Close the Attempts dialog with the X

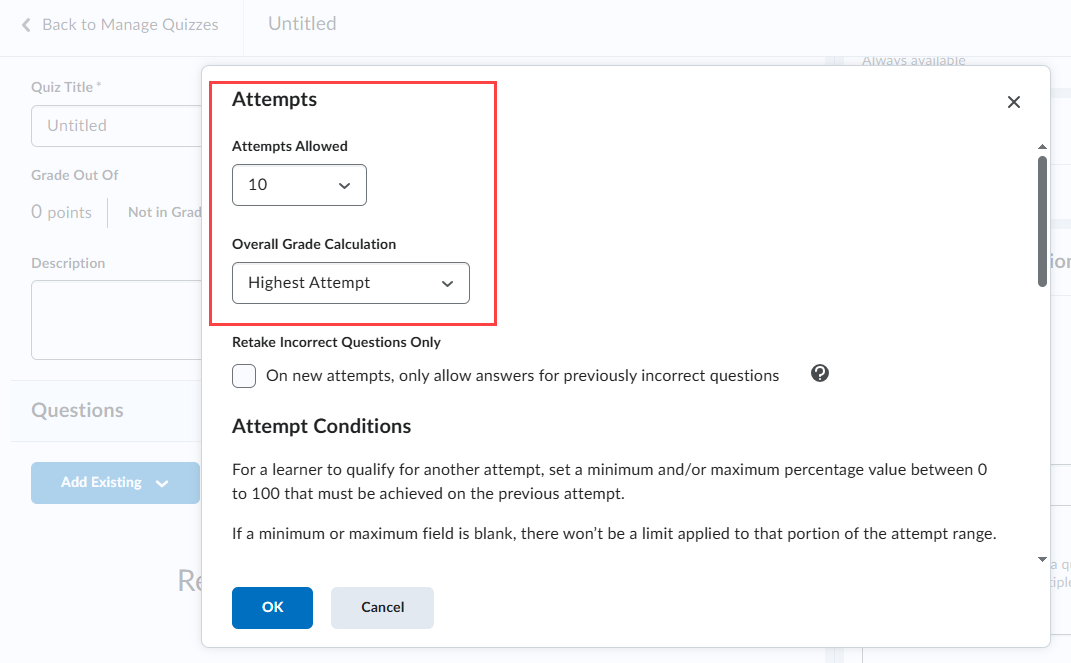point(1013,102)
